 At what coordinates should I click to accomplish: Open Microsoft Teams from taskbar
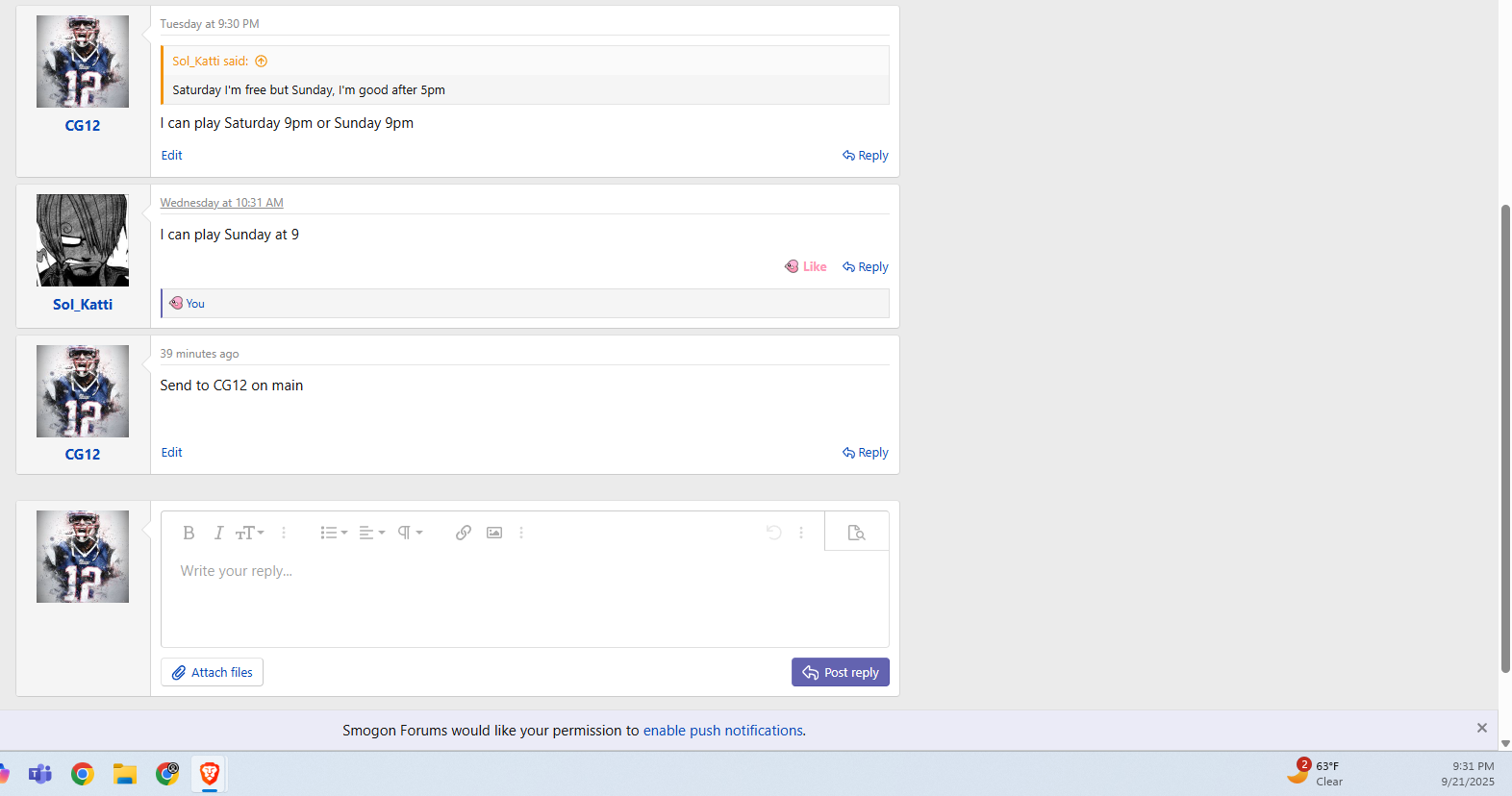(x=40, y=774)
